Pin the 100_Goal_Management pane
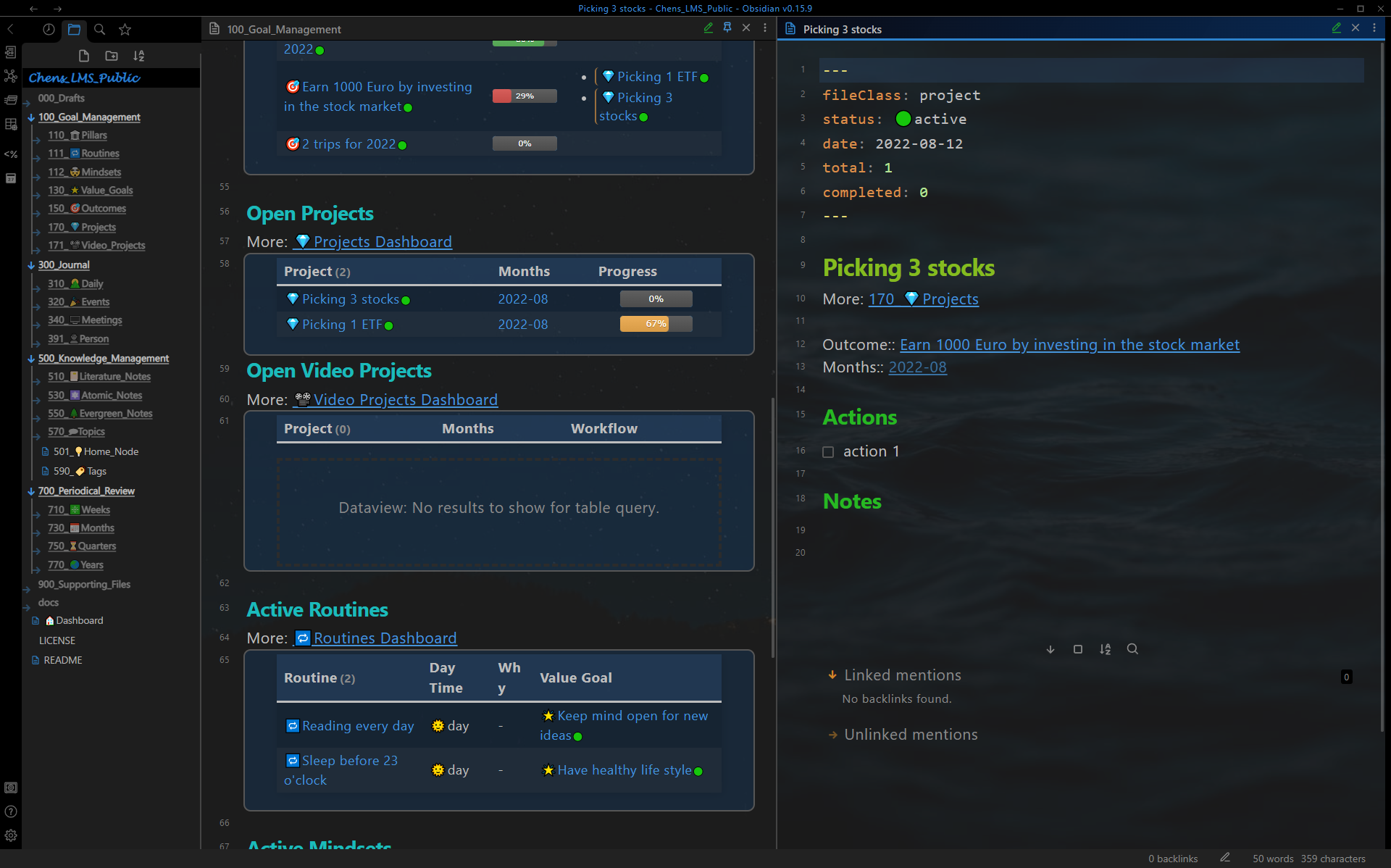This screenshot has width=1391, height=868. tap(727, 28)
